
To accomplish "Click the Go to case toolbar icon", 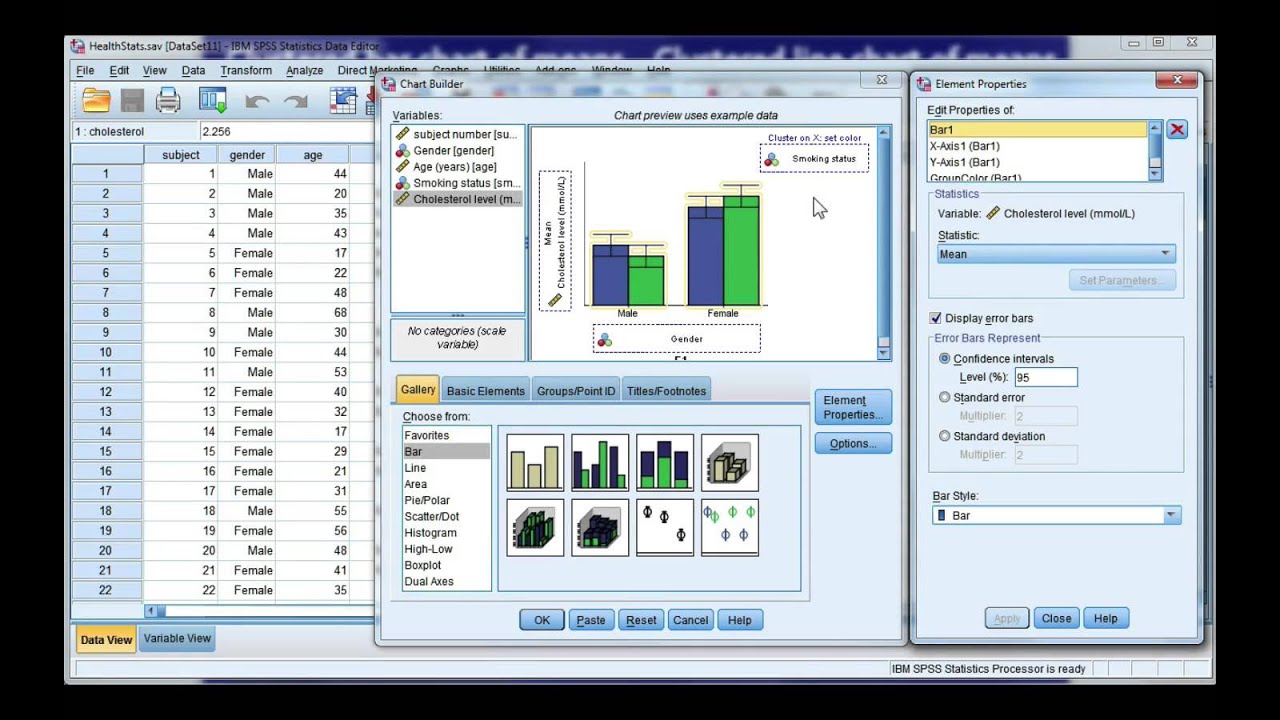I will (x=343, y=100).
